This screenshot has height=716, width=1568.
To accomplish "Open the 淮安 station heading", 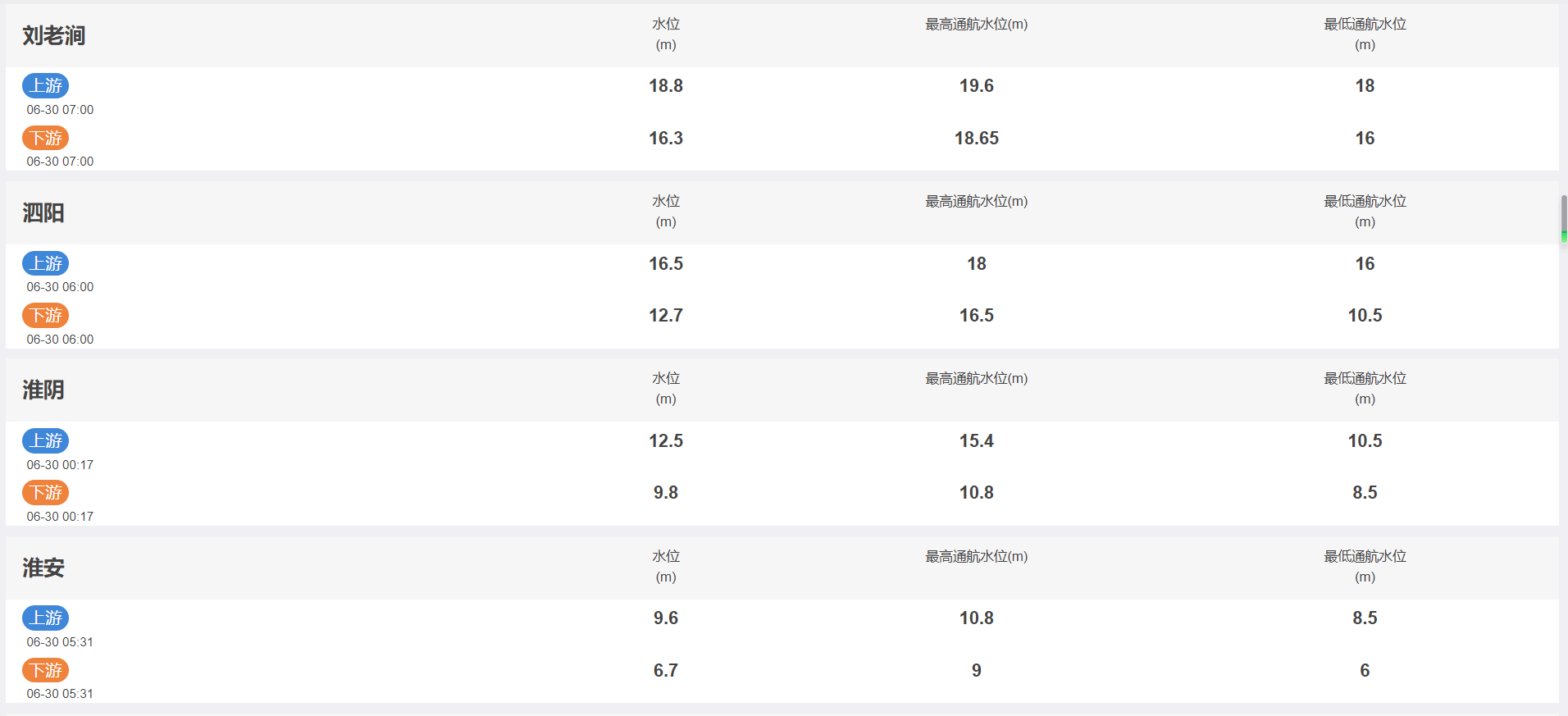I will point(43,568).
